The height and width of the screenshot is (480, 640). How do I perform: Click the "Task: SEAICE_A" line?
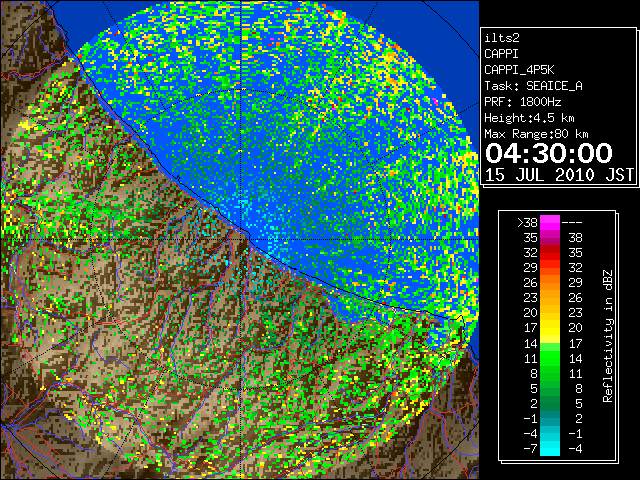coord(533,86)
